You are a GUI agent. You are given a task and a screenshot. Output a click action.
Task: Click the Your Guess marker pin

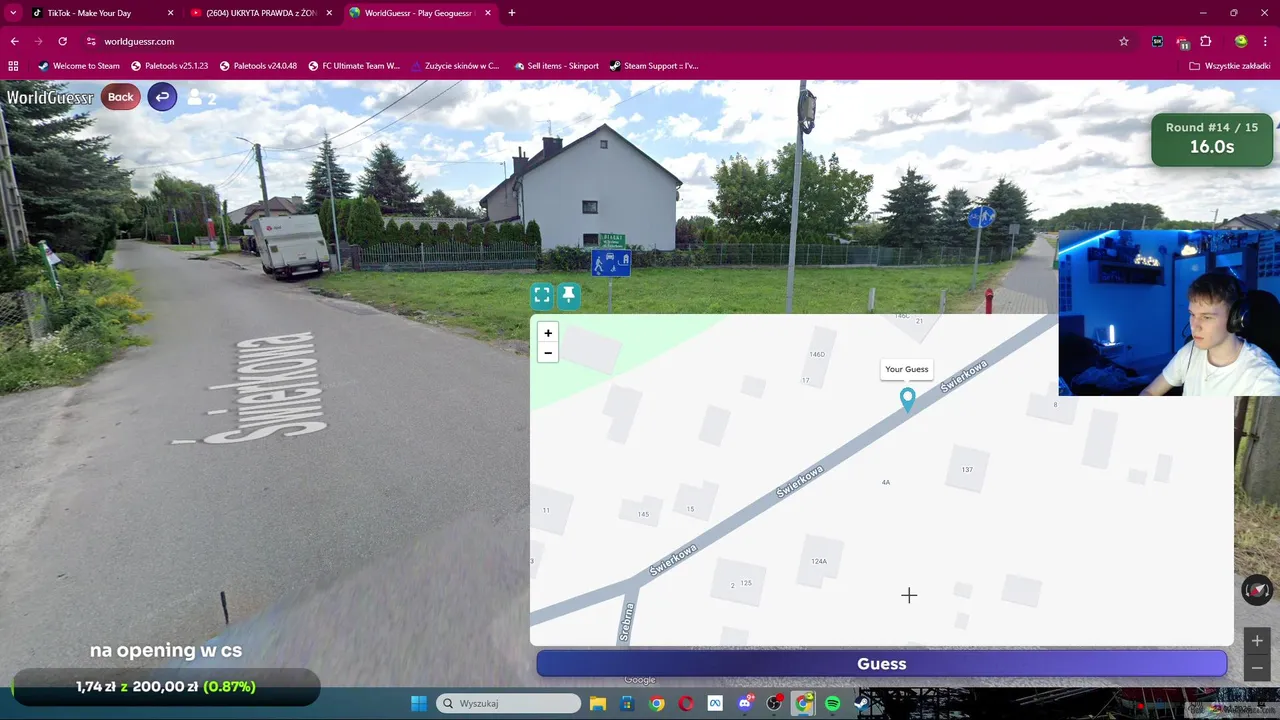(x=907, y=400)
